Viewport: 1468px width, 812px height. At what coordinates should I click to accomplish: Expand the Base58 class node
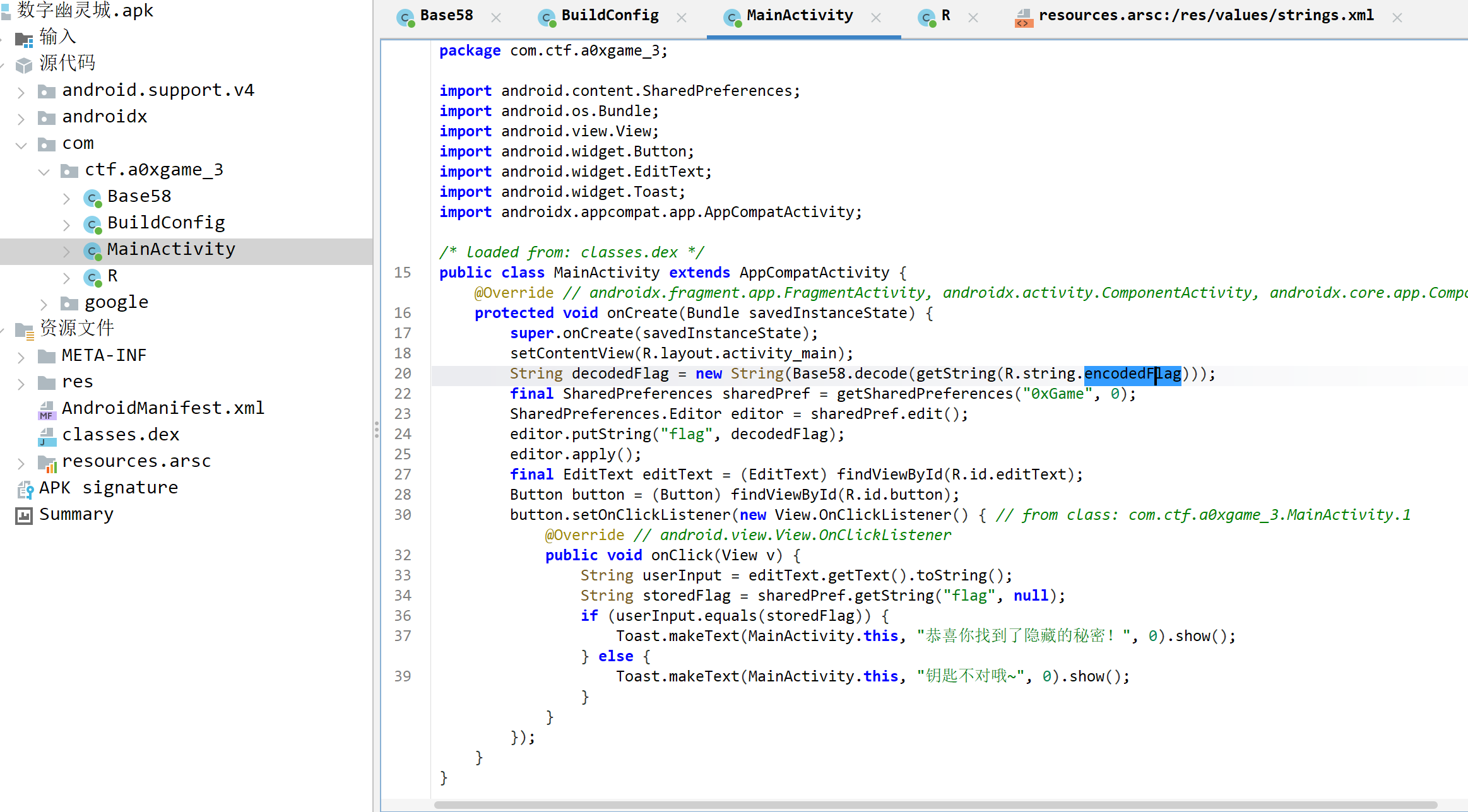click(x=66, y=199)
